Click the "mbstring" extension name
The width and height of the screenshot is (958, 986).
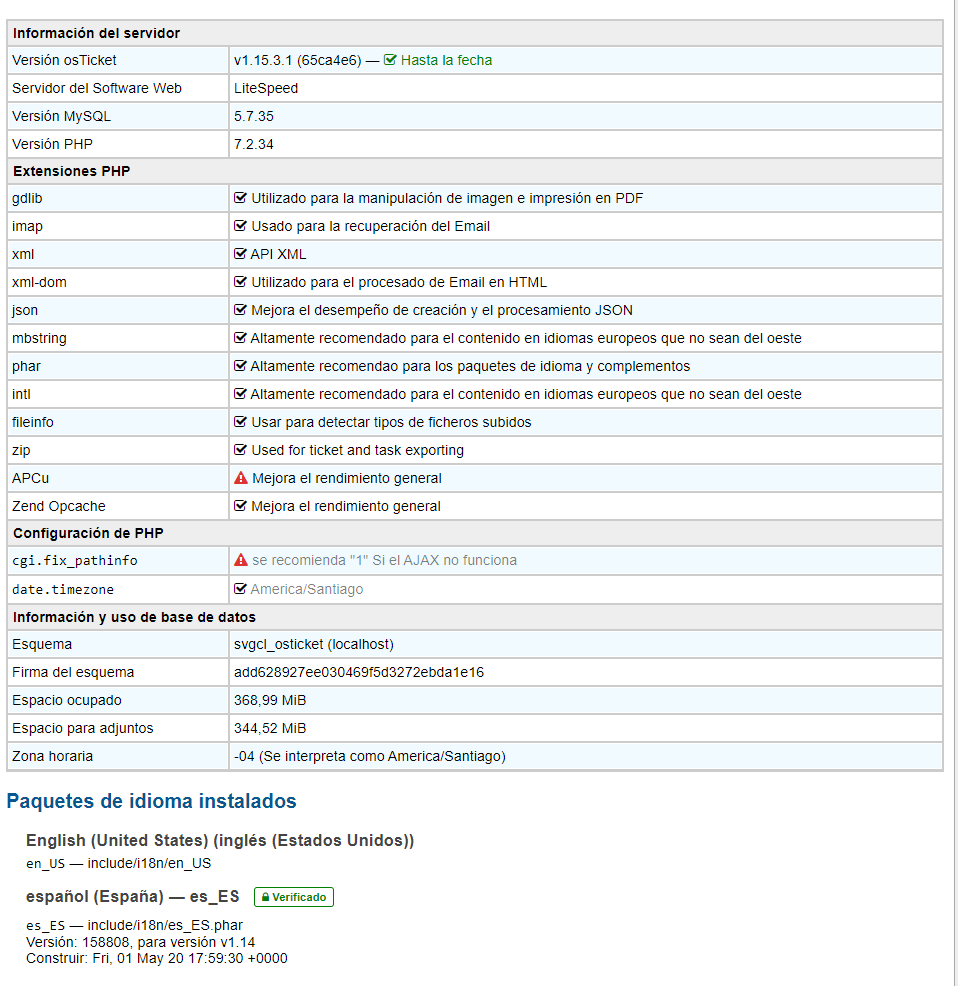pyautogui.click(x=39, y=338)
